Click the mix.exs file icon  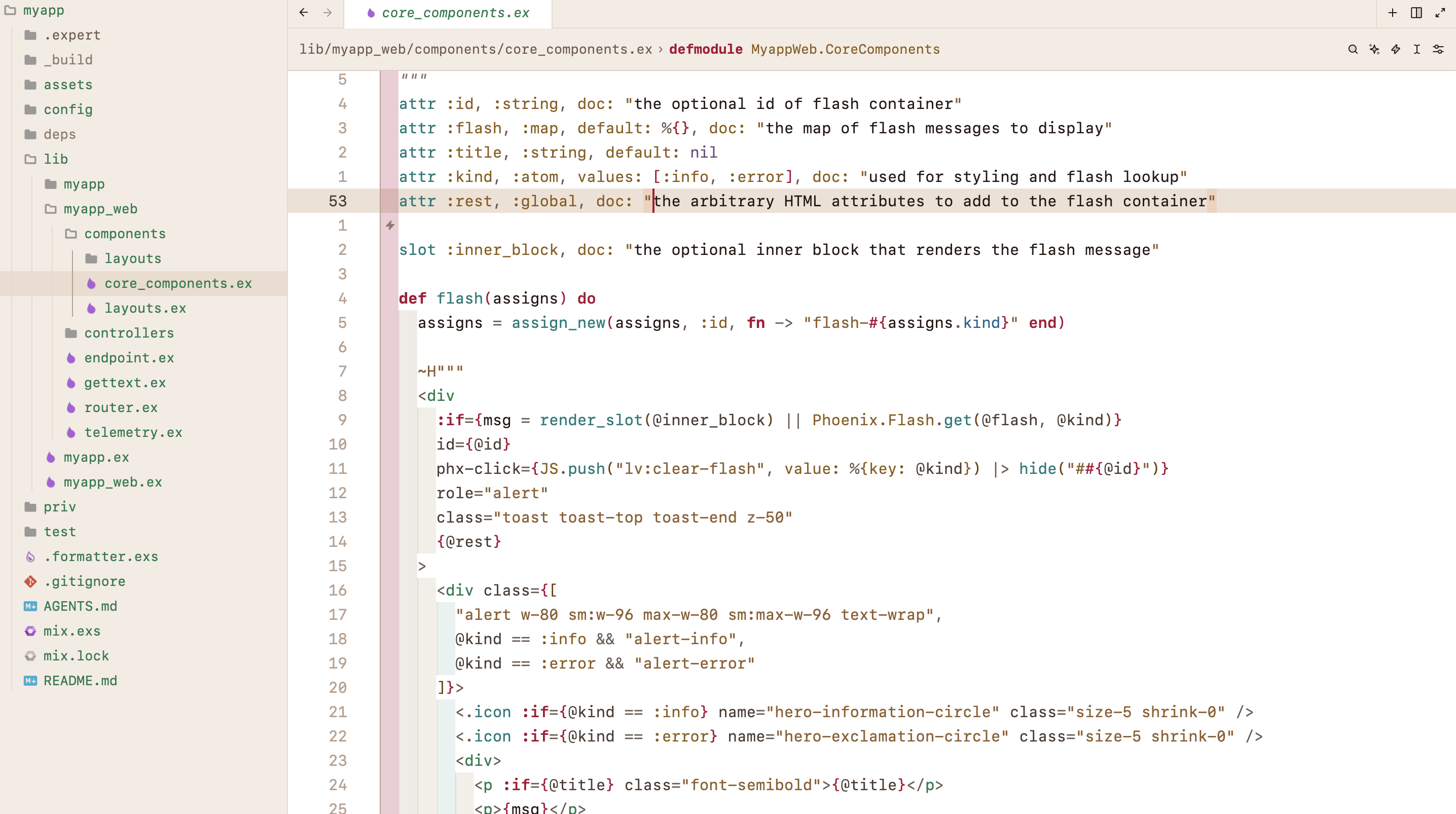pos(30,631)
